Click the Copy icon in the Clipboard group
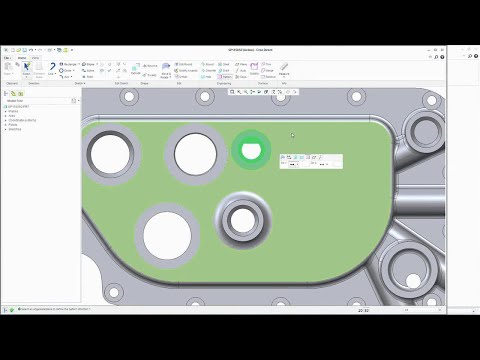Viewport: 480px width, 360px height. tap(17, 64)
